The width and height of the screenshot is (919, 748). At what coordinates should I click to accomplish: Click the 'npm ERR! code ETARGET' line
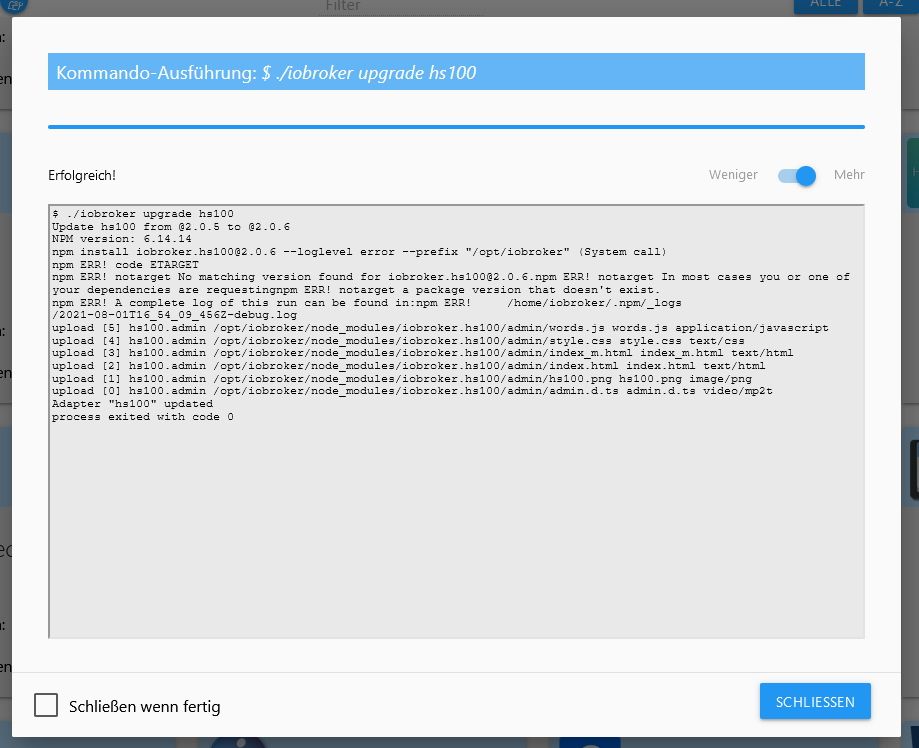tap(125, 265)
